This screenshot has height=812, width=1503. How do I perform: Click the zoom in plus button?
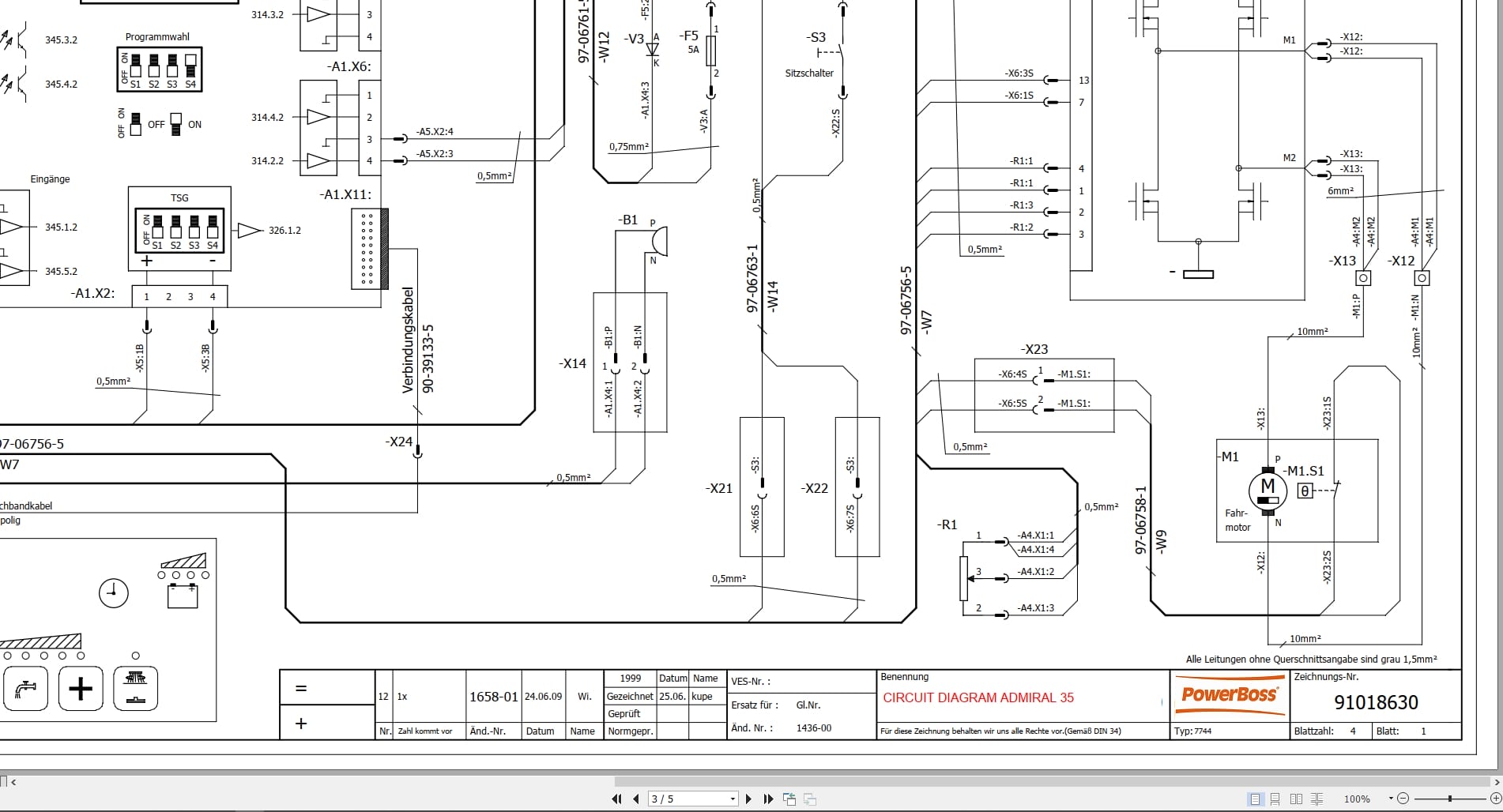click(x=1495, y=799)
